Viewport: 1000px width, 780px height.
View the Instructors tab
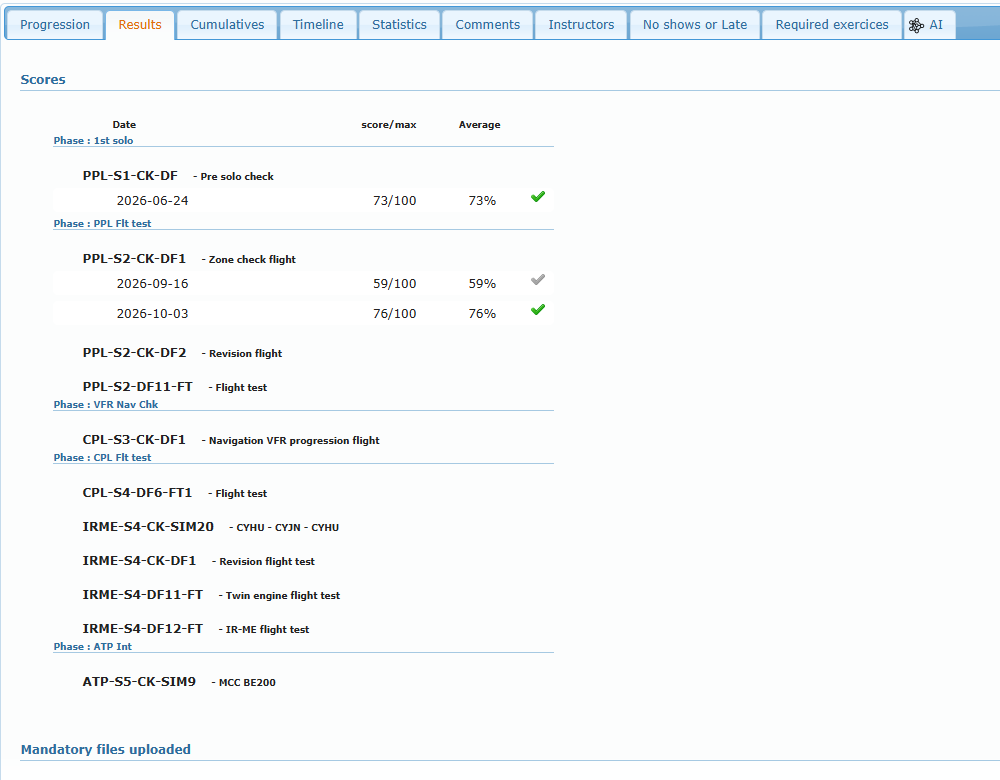tap(581, 25)
